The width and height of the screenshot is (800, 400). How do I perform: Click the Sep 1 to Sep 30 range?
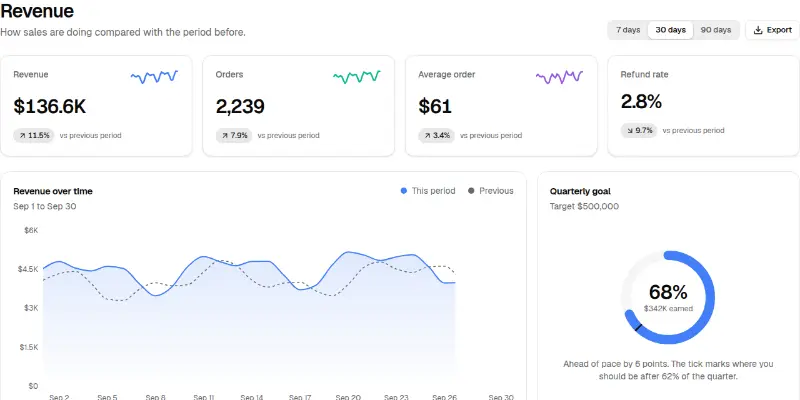45,207
